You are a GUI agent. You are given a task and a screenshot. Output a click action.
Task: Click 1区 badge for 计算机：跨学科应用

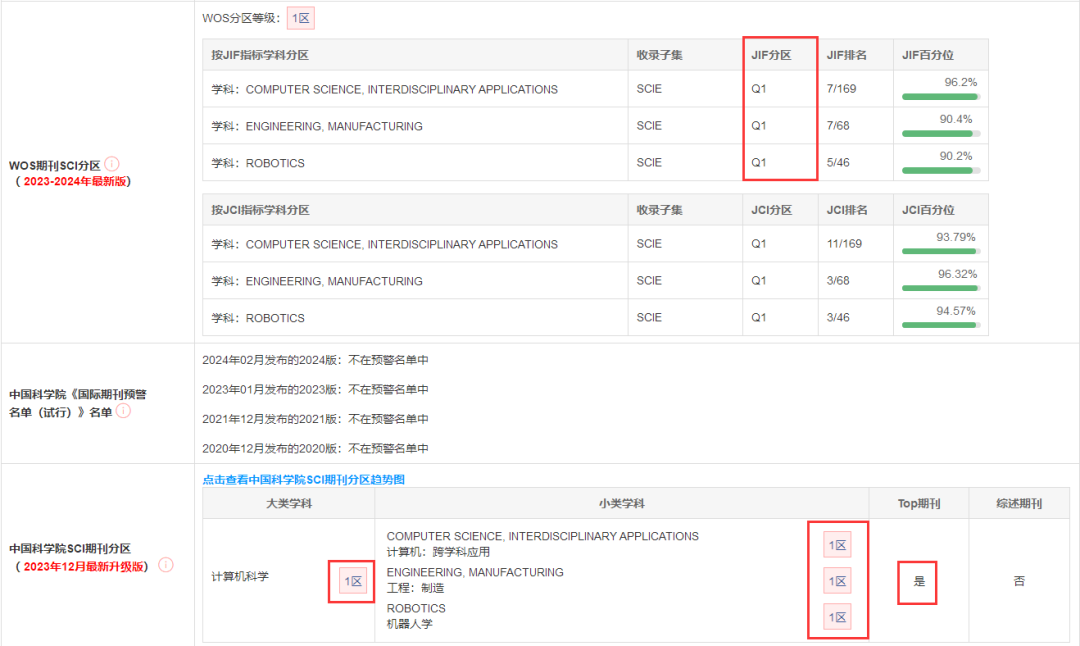[x=838, y=545]
